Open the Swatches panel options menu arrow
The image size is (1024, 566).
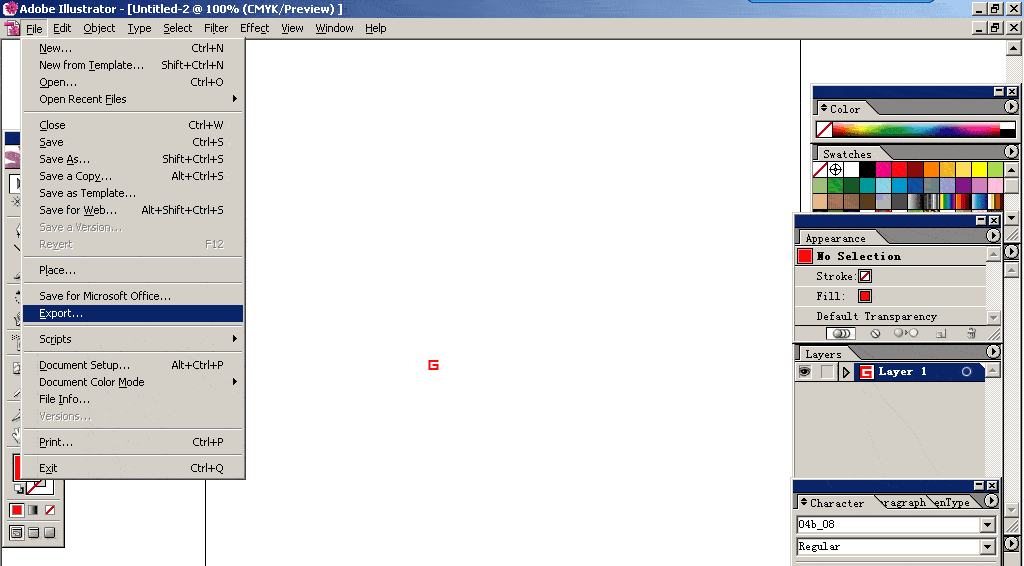point(1011,151)
